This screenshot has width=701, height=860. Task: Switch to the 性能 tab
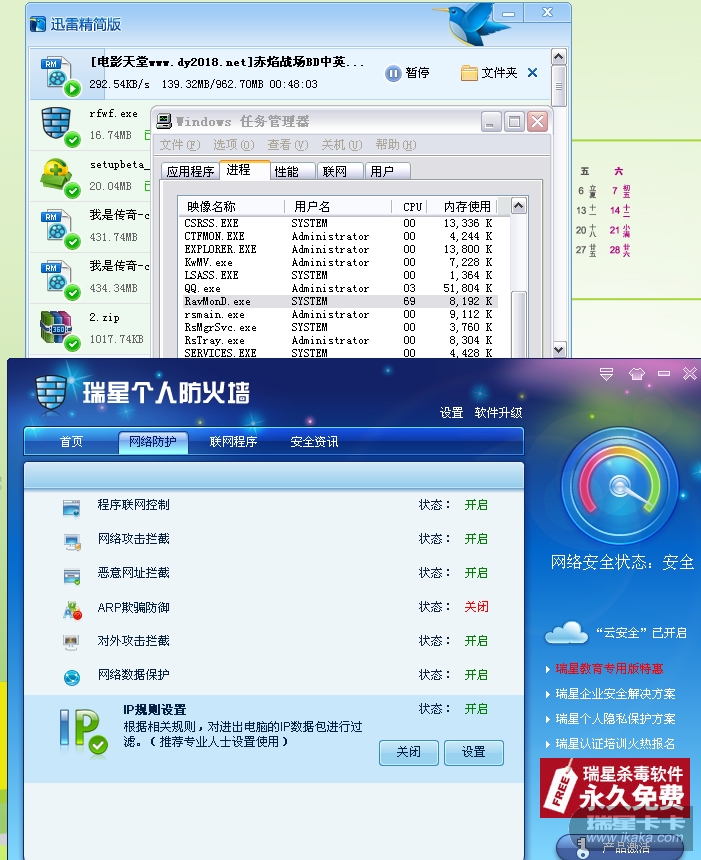293,172
